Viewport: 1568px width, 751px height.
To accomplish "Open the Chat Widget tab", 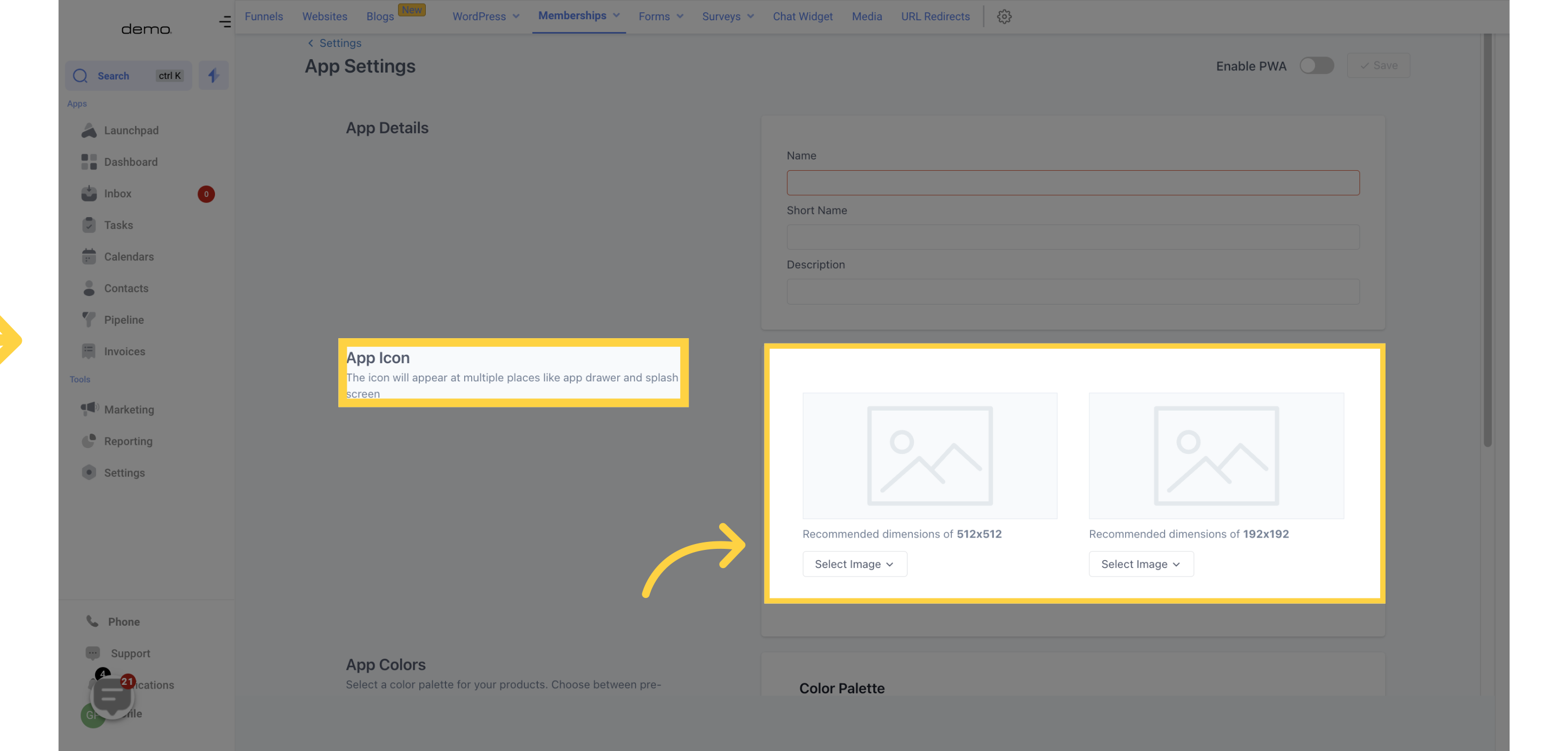I will coord(802,17).
